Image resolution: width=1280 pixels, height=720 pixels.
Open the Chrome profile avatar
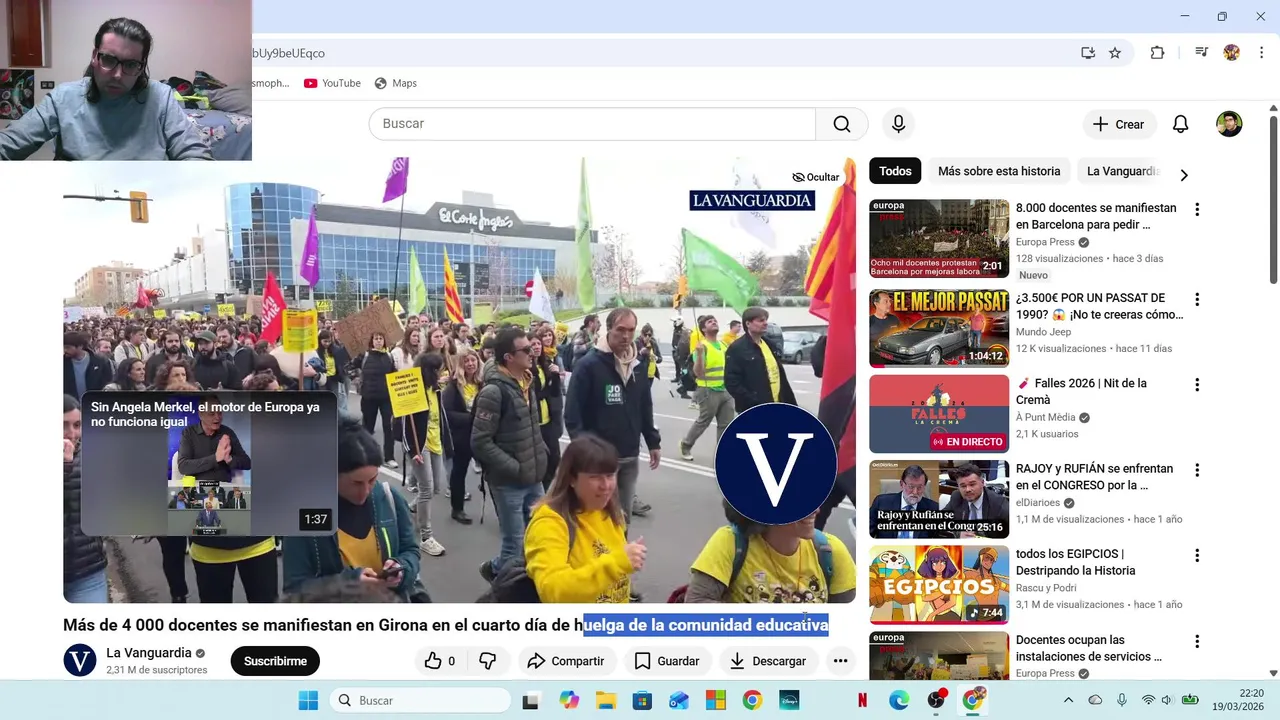click(x=1232, y=53)
